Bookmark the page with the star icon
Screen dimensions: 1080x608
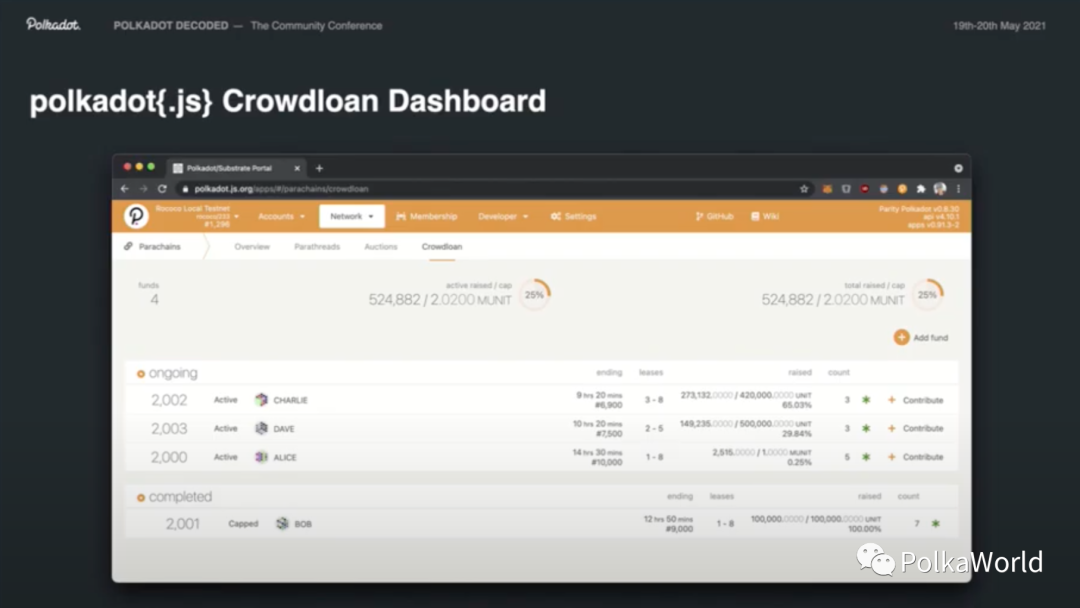point(804,189)
